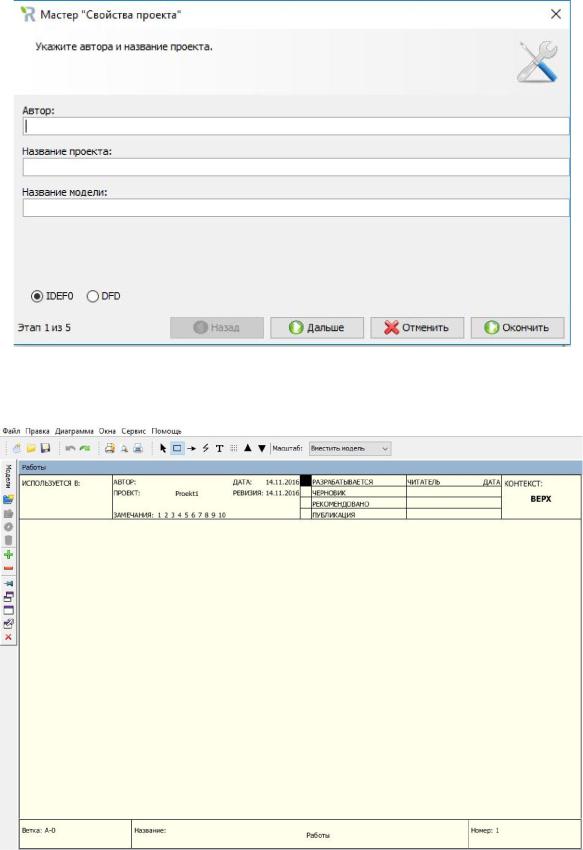Viewport: 583px width, 850px height.
Task: Click the Название модели input field
Action: (x=296, y=208)
